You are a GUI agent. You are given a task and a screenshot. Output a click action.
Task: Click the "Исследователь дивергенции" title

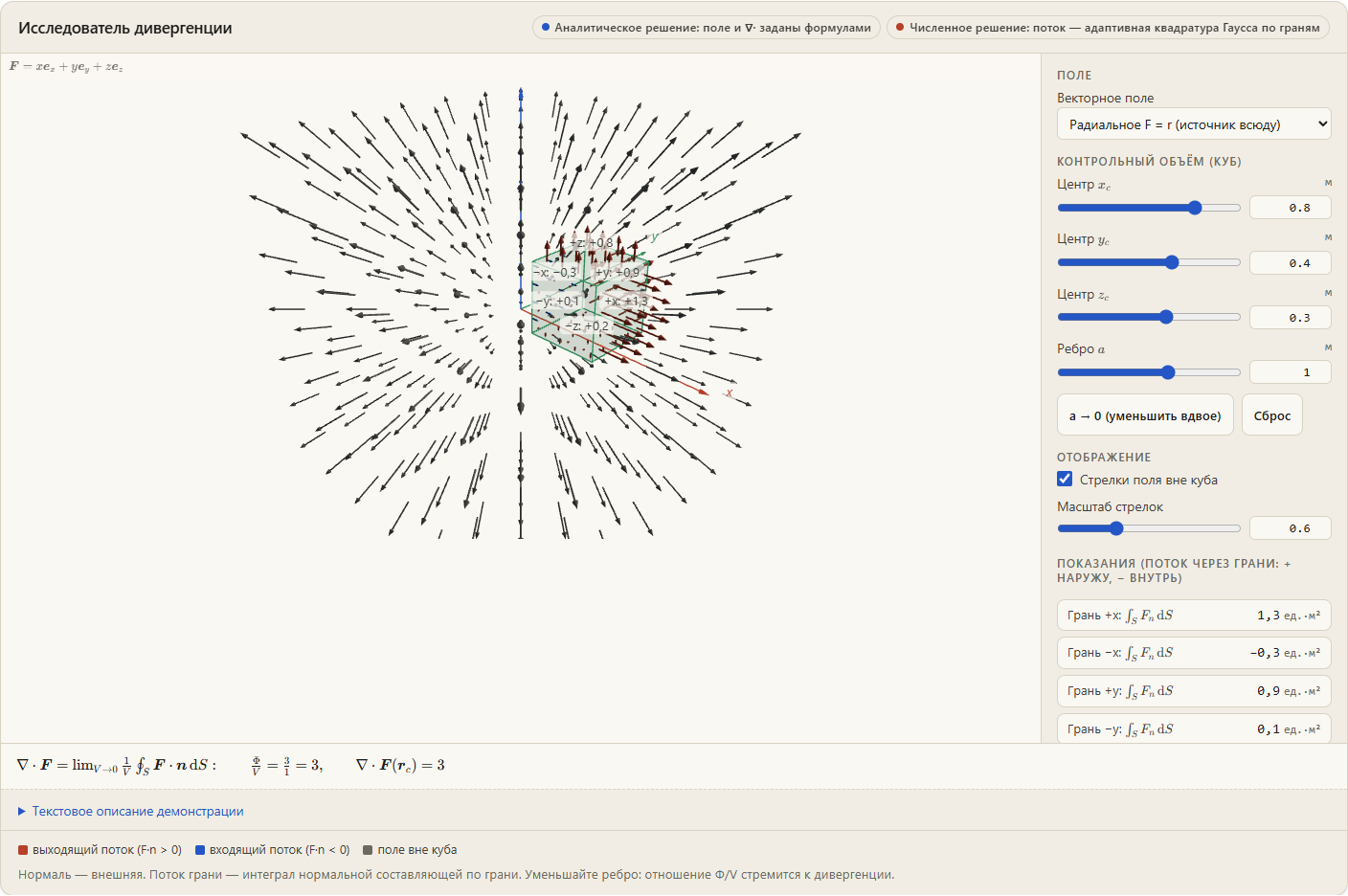coord(125,28)
